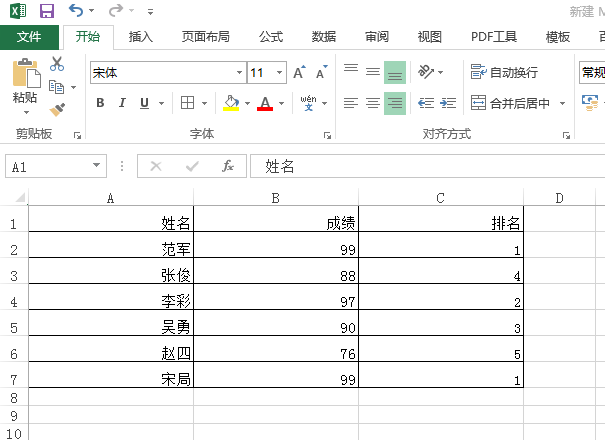This screenshot has height=440, width=605.
Task: Select Center horizontal alignment icon
Action: coord(373,103)
